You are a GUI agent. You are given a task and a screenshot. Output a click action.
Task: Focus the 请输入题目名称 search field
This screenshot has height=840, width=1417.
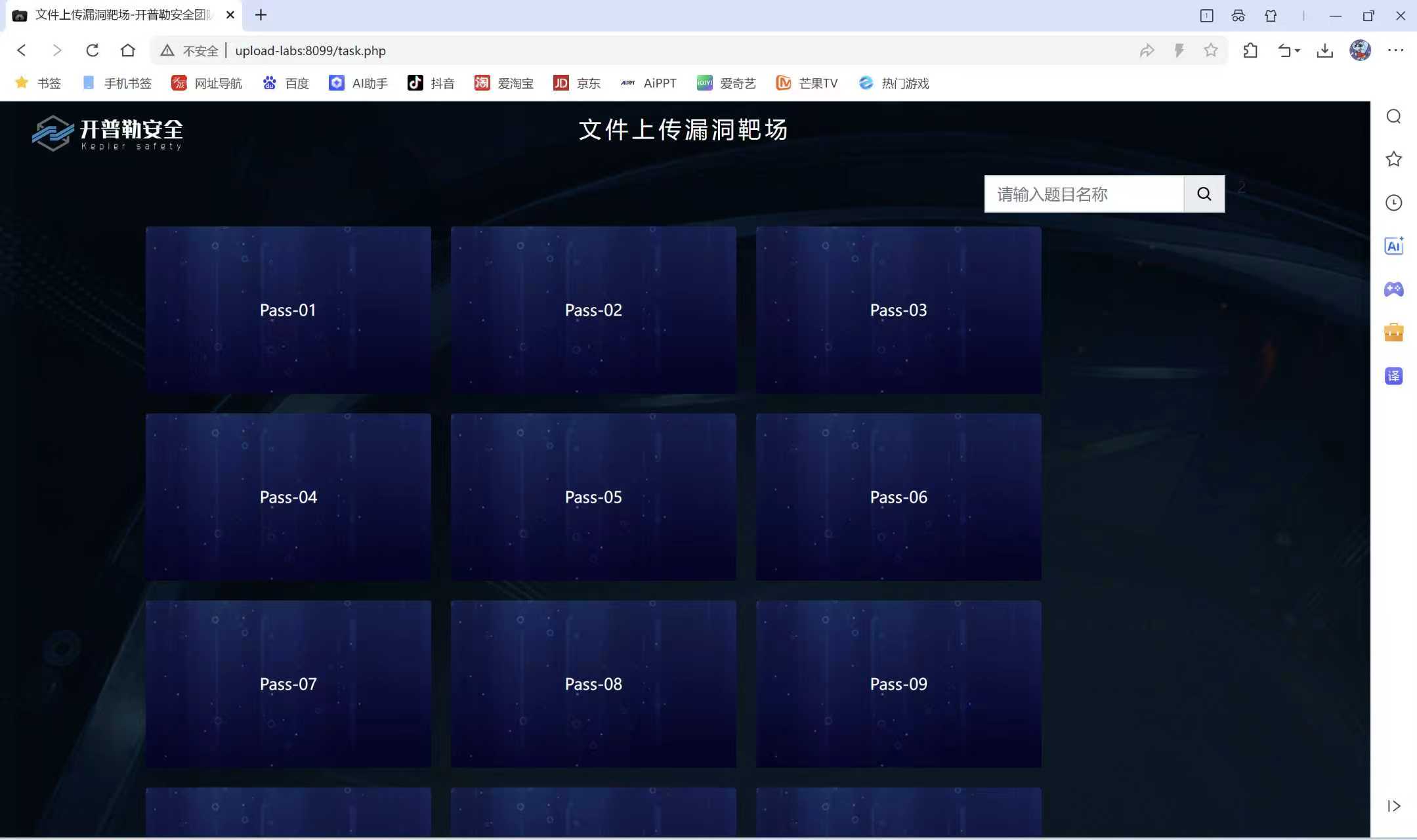(x=1084, y=194)
